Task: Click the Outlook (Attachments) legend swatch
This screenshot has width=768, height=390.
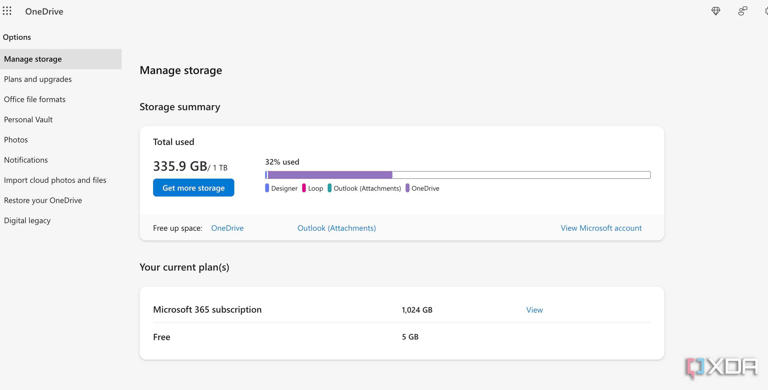Action: [x=330, y=188]
